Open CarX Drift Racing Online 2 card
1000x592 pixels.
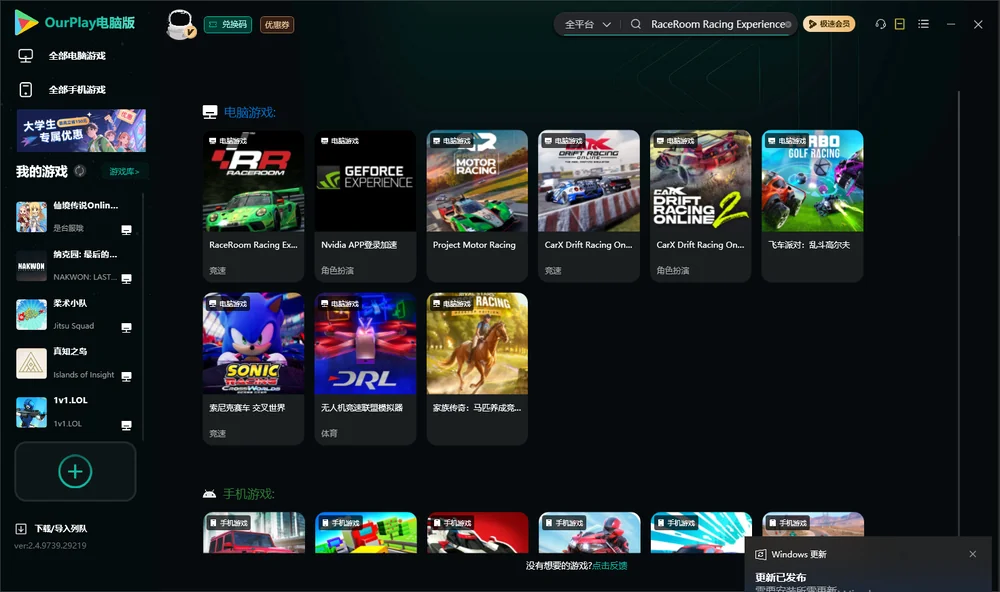pyautogui.click(x=700, y=206)
